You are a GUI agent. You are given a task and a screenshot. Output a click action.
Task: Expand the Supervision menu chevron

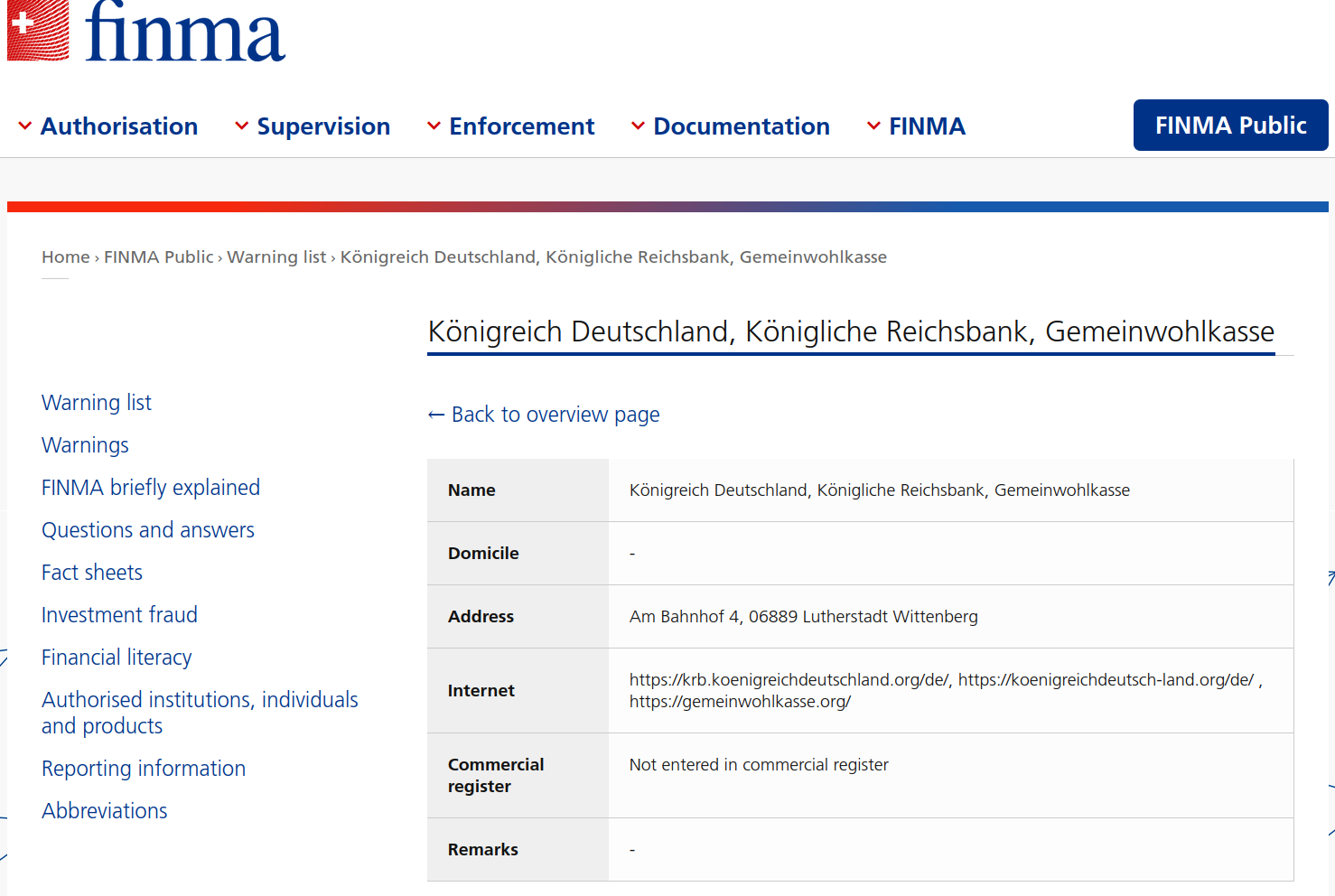pyautogui.click(x=241, y=126)
